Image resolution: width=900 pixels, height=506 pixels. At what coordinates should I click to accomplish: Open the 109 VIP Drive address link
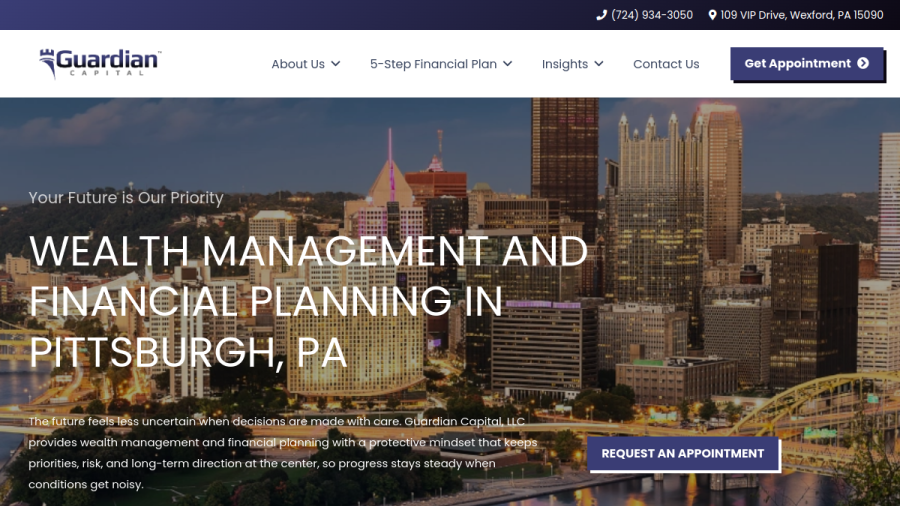point(802,15)
